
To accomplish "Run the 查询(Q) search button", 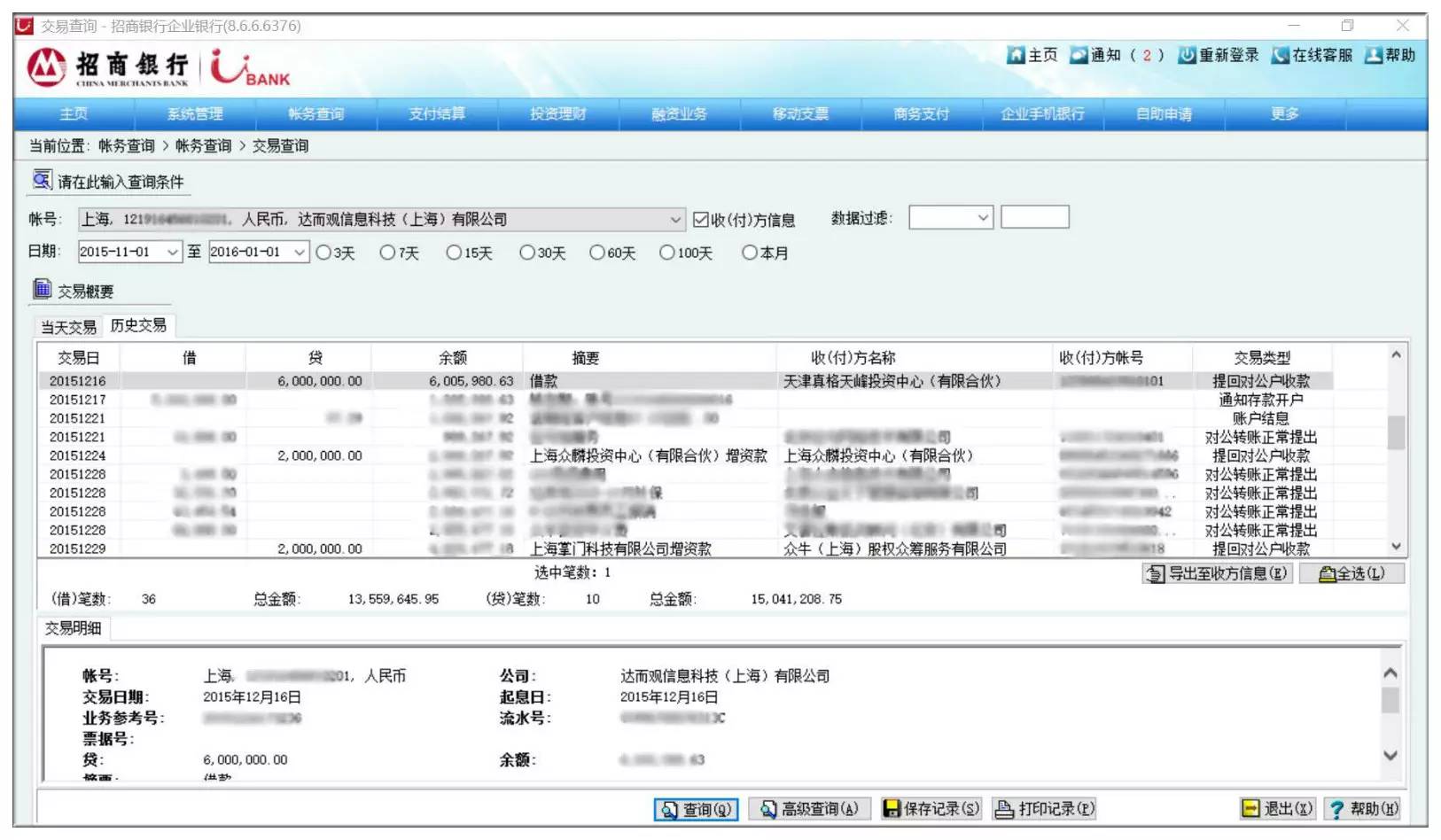I will [x=696, y=809].
